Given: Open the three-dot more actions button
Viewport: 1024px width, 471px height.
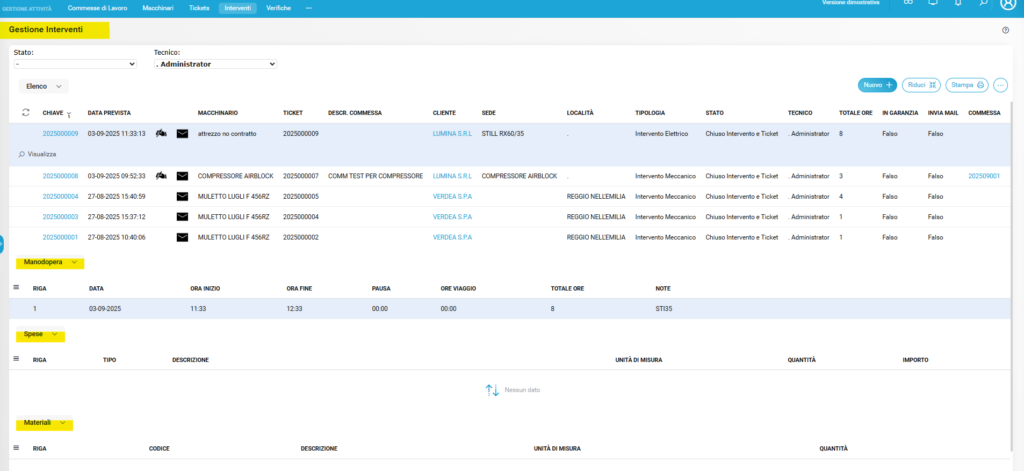Looking at the screenshot, I should coord(1000,85).
